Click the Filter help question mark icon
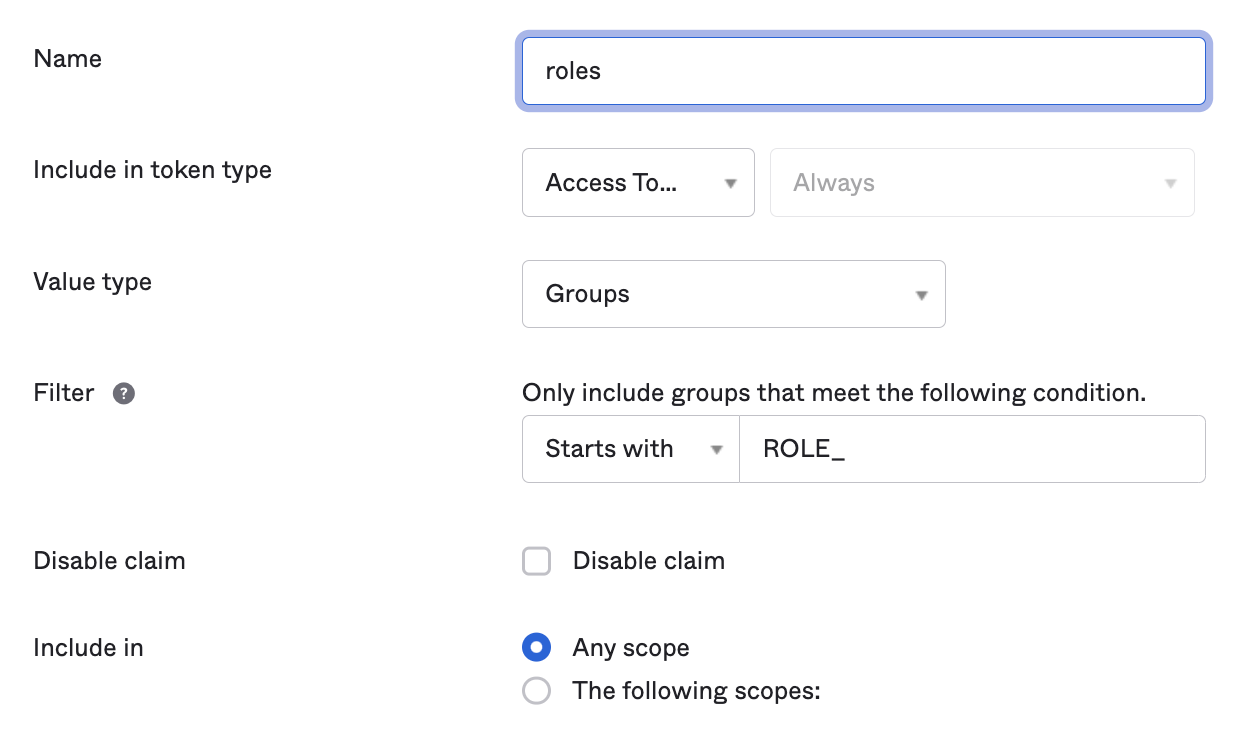Viewport: 1250px width, 748px height. click(124, 393)
